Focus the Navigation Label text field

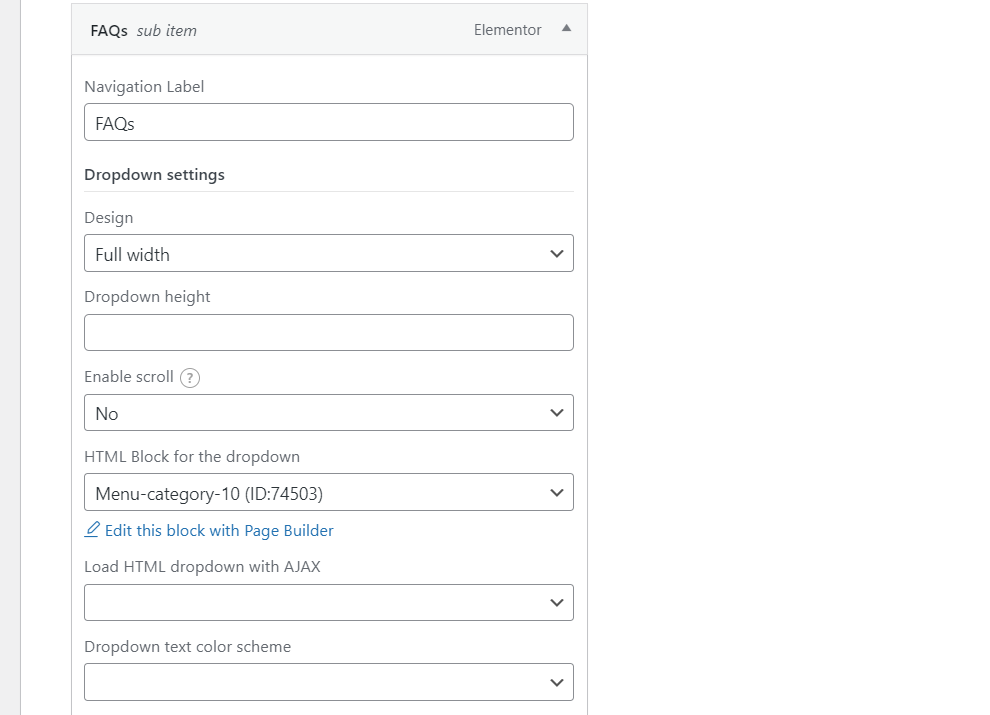[x=328, y=123]
